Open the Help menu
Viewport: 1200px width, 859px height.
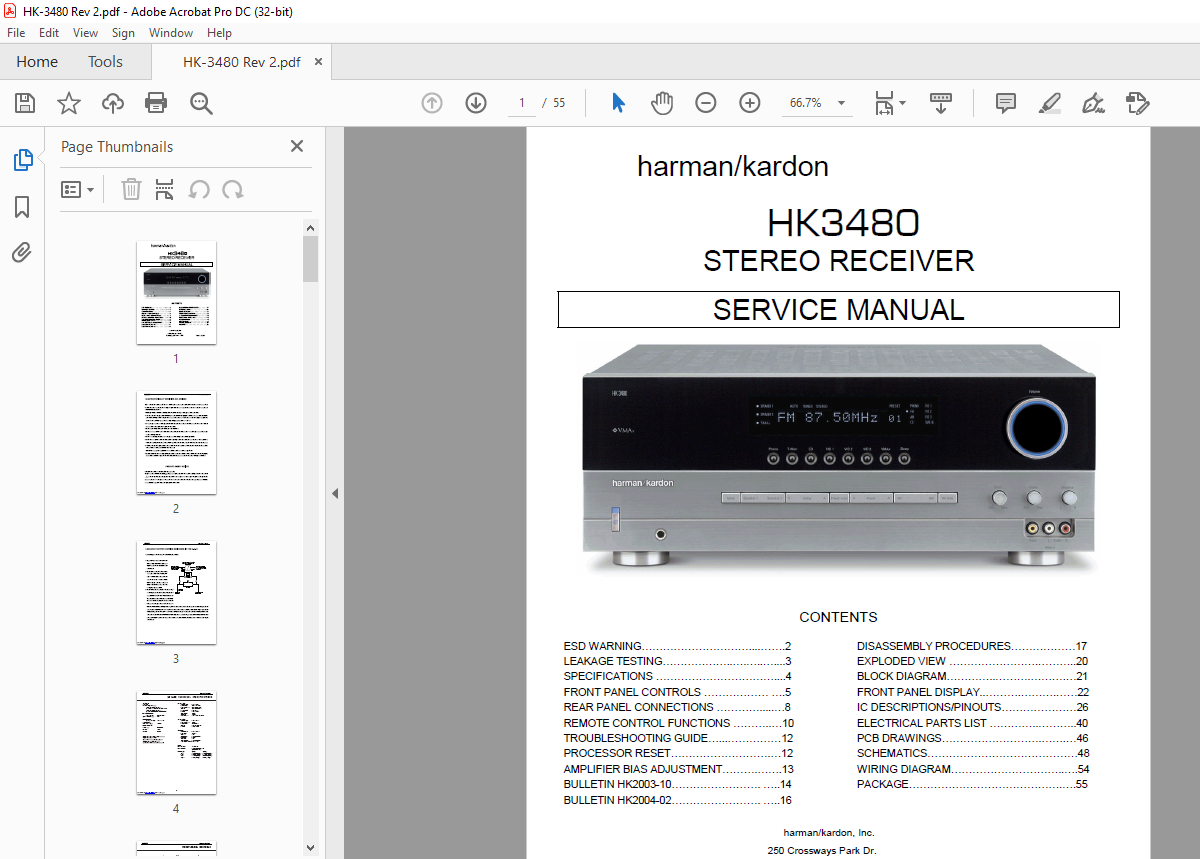(219, 33)
